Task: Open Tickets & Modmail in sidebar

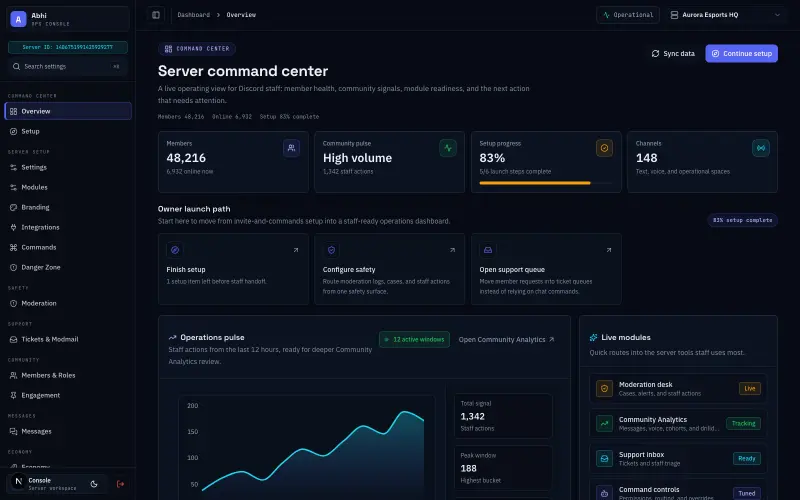Action: [68, 339]
